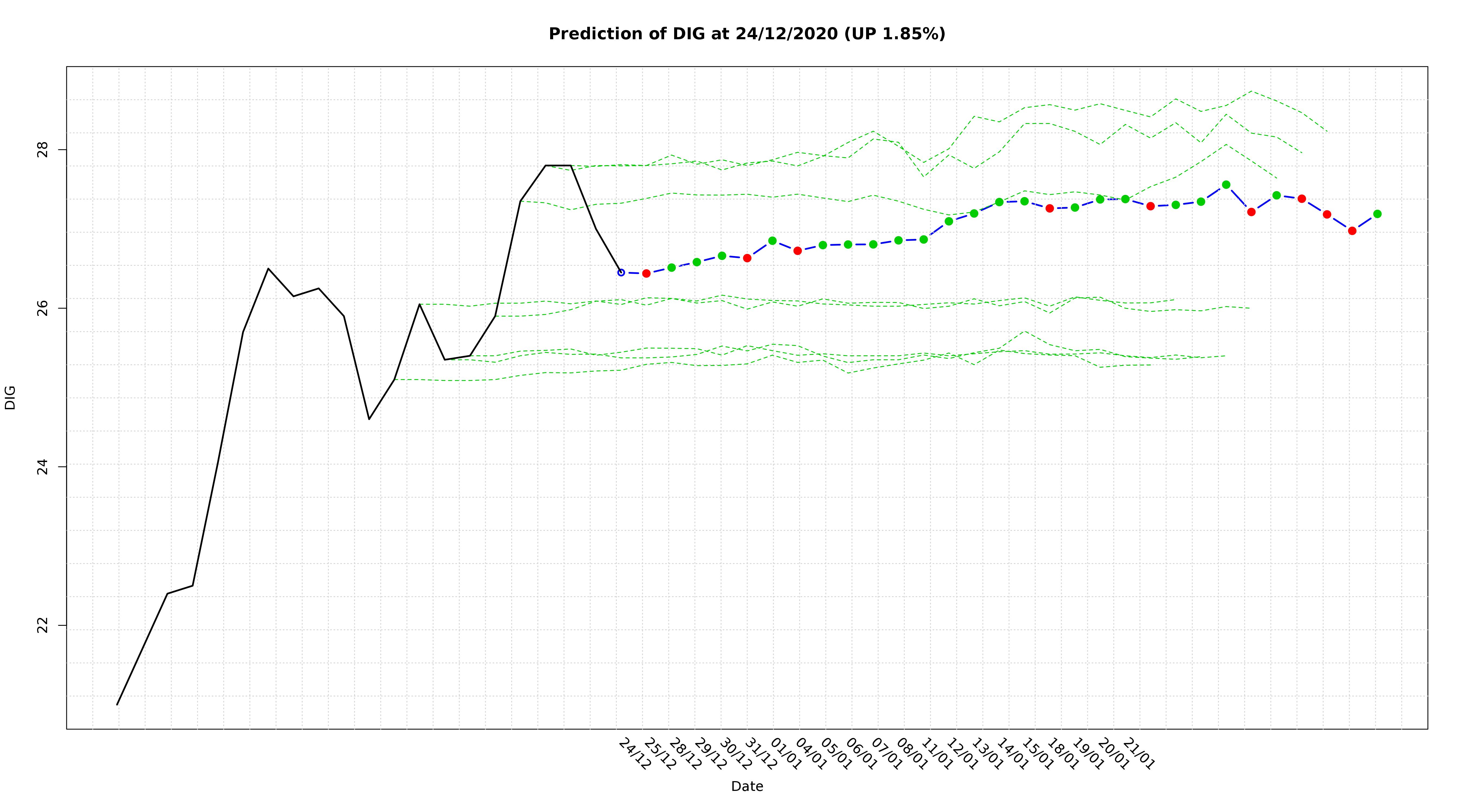Viewport: 1462px width, 812px height.
Task: Click the last green dot on the far right
Action: click(x=1378, y=214)
